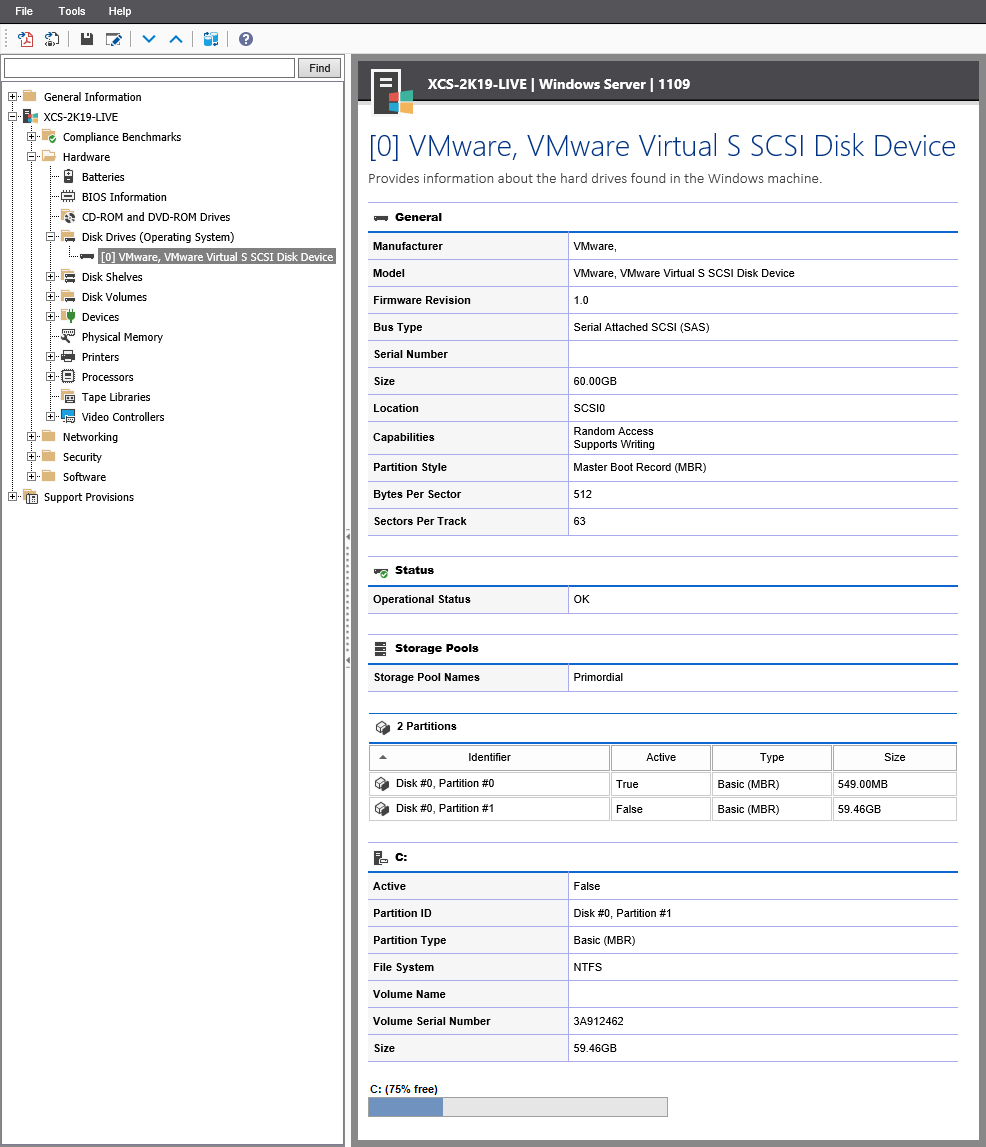Screen dimensions: 986x1147
Task: Click the Find button
Action: pyautogui.click(x=320, y=68)
